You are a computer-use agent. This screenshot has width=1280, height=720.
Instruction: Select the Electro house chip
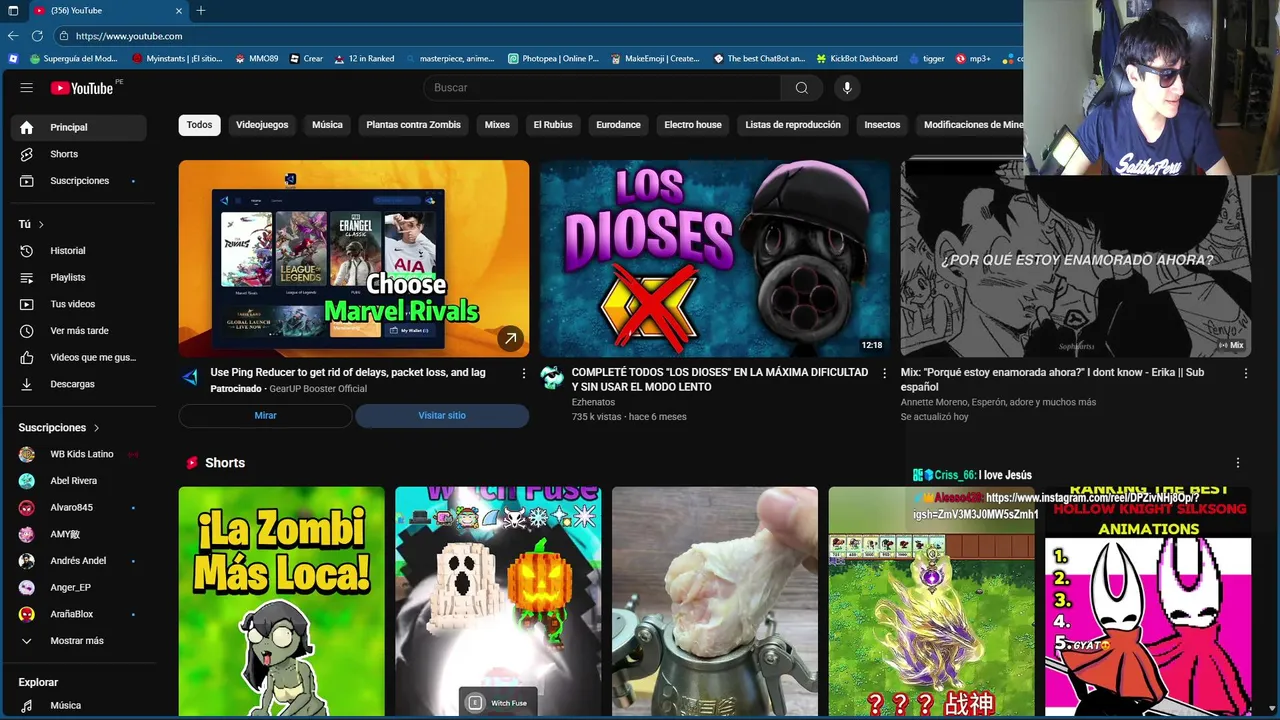point(693,125)
